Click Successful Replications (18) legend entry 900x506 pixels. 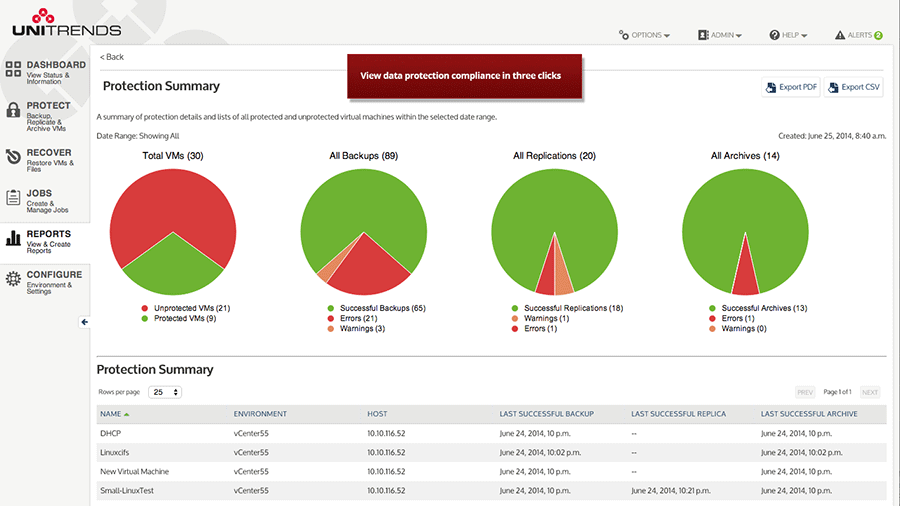pyautogui.click(x=567, y=308)
